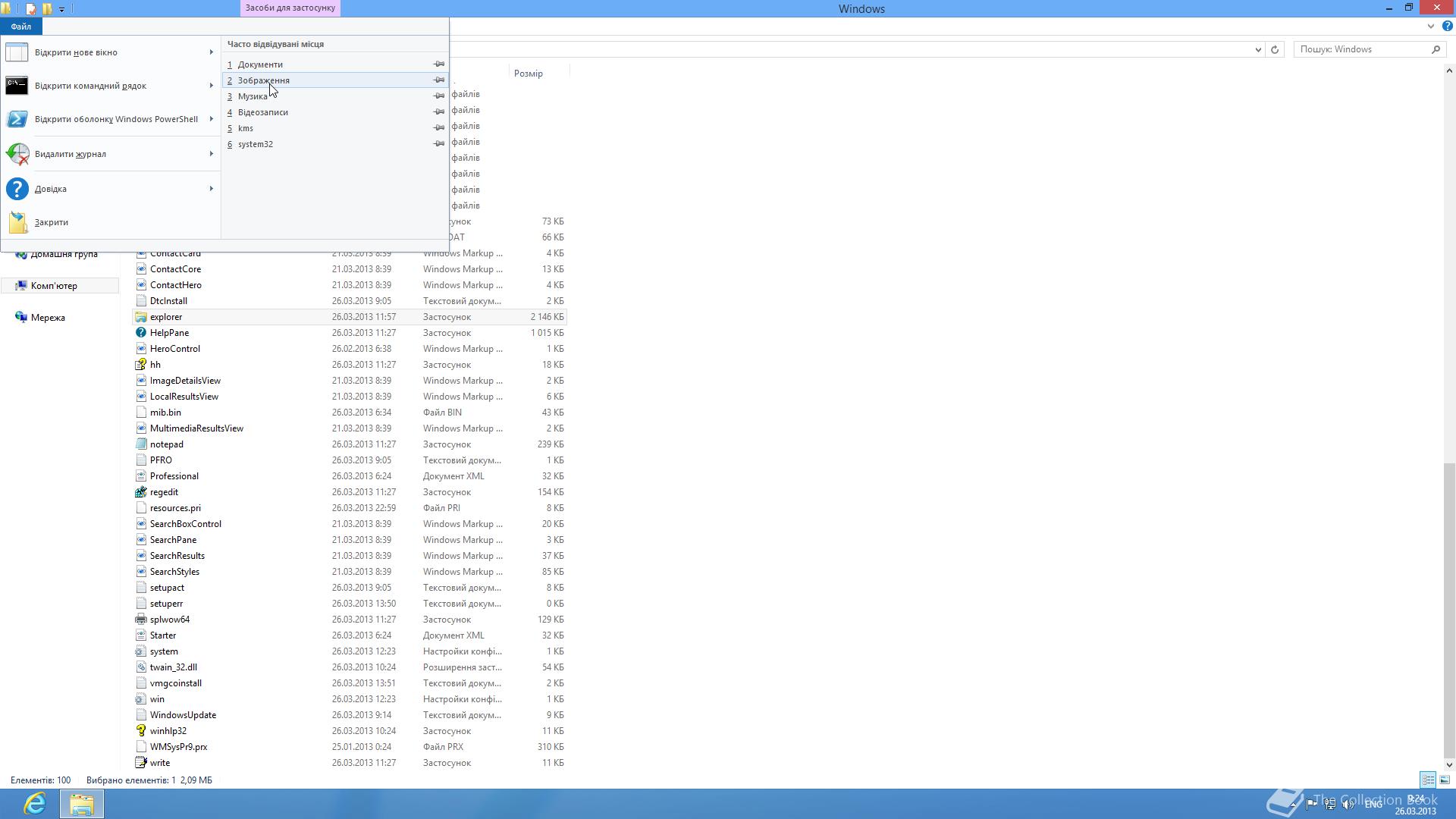
Task: Click the hh file icon
Action: click(x=140, y=365)
